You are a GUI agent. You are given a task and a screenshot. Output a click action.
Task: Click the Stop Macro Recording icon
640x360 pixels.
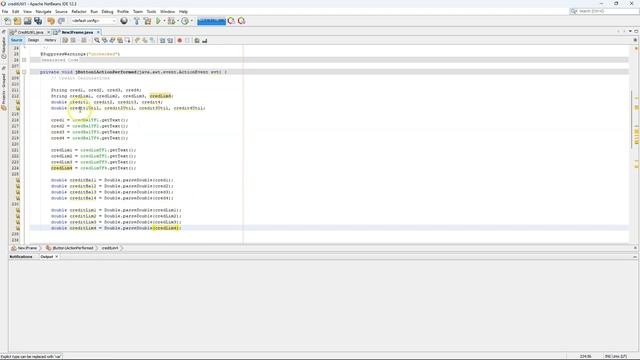pos(187,40)
